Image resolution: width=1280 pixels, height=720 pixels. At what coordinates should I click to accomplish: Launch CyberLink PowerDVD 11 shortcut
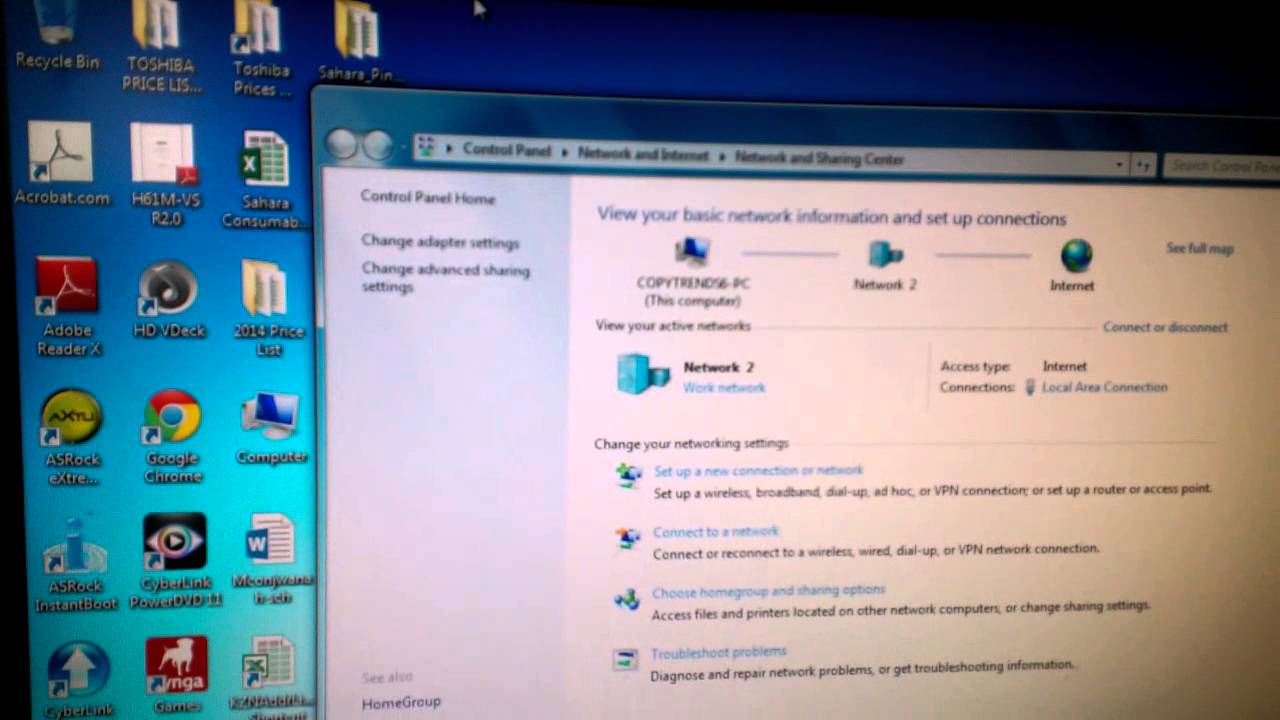pos(173,561)
